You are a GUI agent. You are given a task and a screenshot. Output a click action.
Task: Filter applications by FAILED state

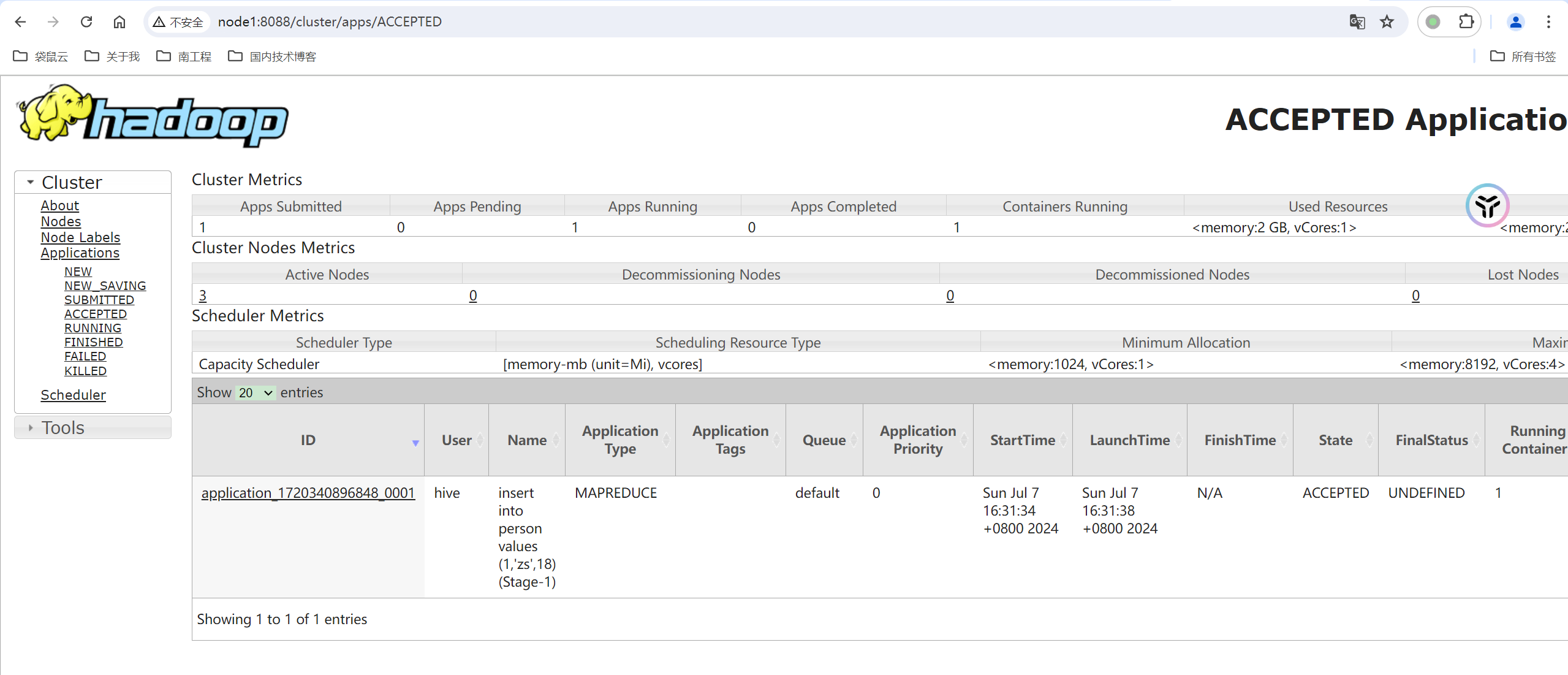pyautogui.click(x=85, y=356)
